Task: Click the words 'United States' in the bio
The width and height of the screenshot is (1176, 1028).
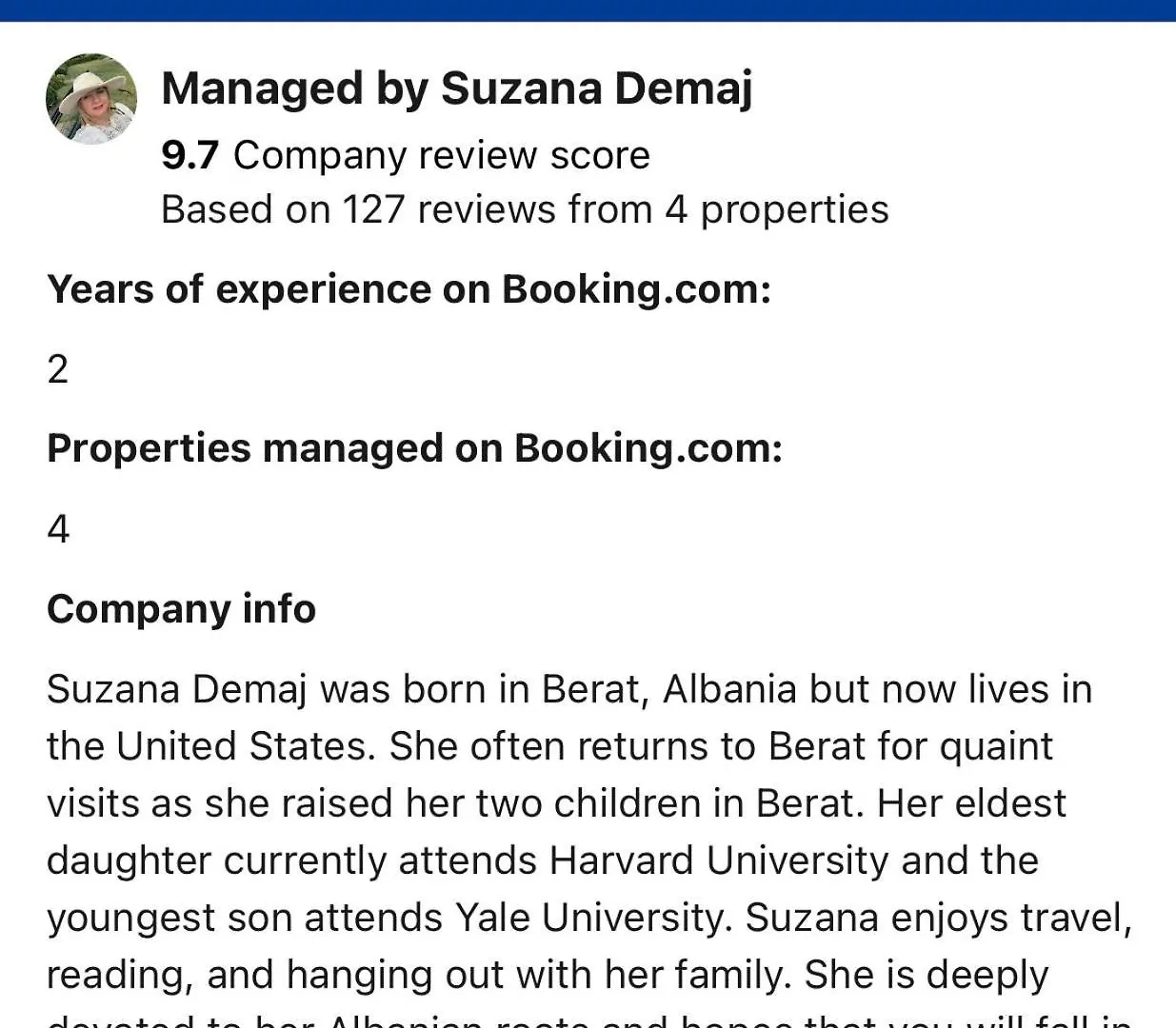Action: 242,746
